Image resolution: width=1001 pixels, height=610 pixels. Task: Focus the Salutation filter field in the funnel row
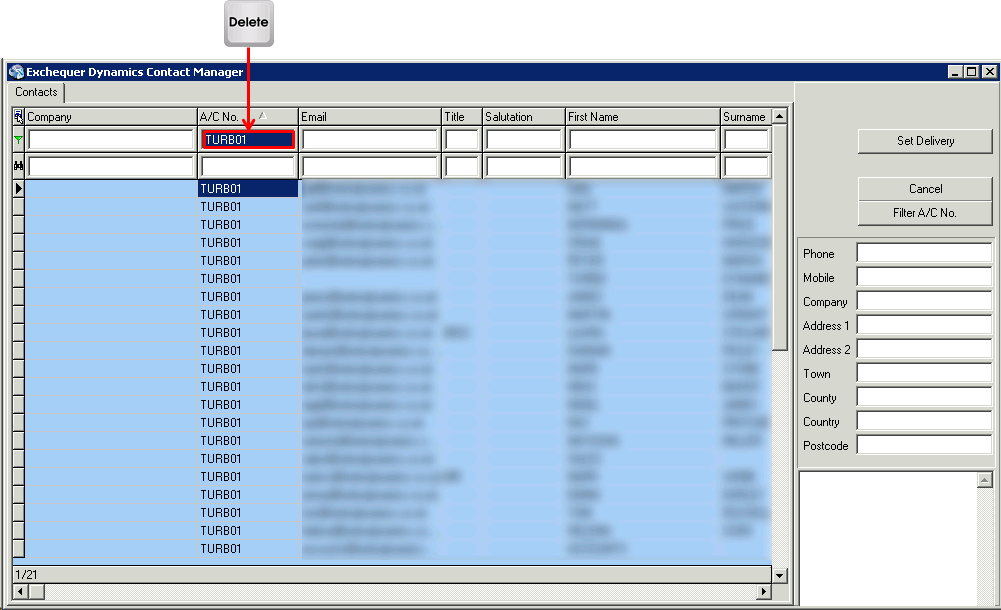tap(523, 140)
